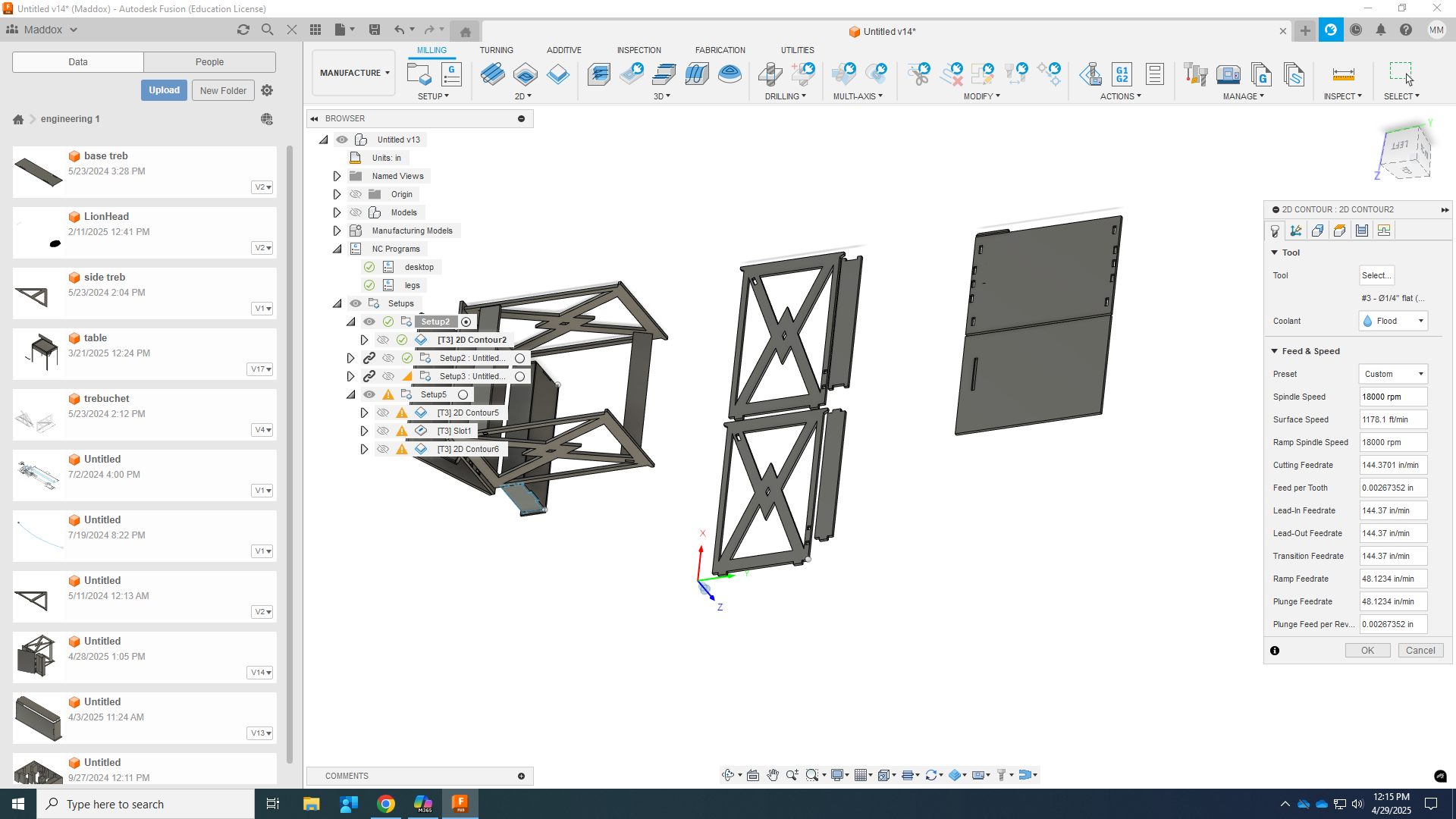Open Chrome from the Windows taskbar
Screen dimensions: 1456x819
pyautogui.click(x=386, y=804)
